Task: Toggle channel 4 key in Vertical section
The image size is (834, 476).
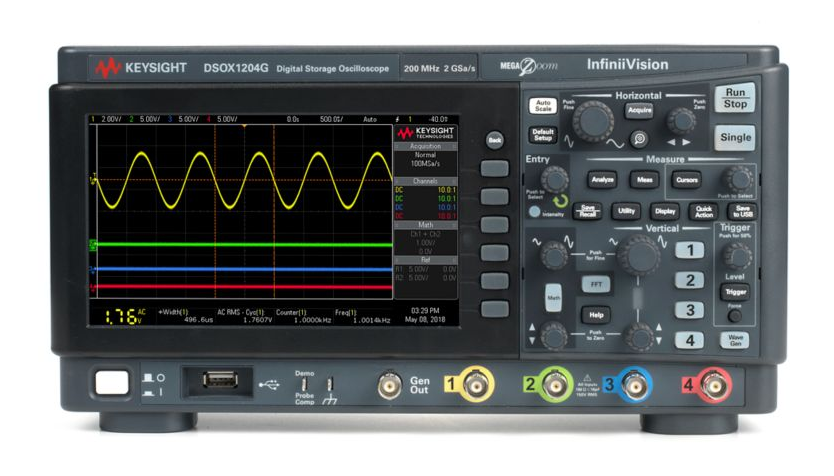Action: [690, 340]
